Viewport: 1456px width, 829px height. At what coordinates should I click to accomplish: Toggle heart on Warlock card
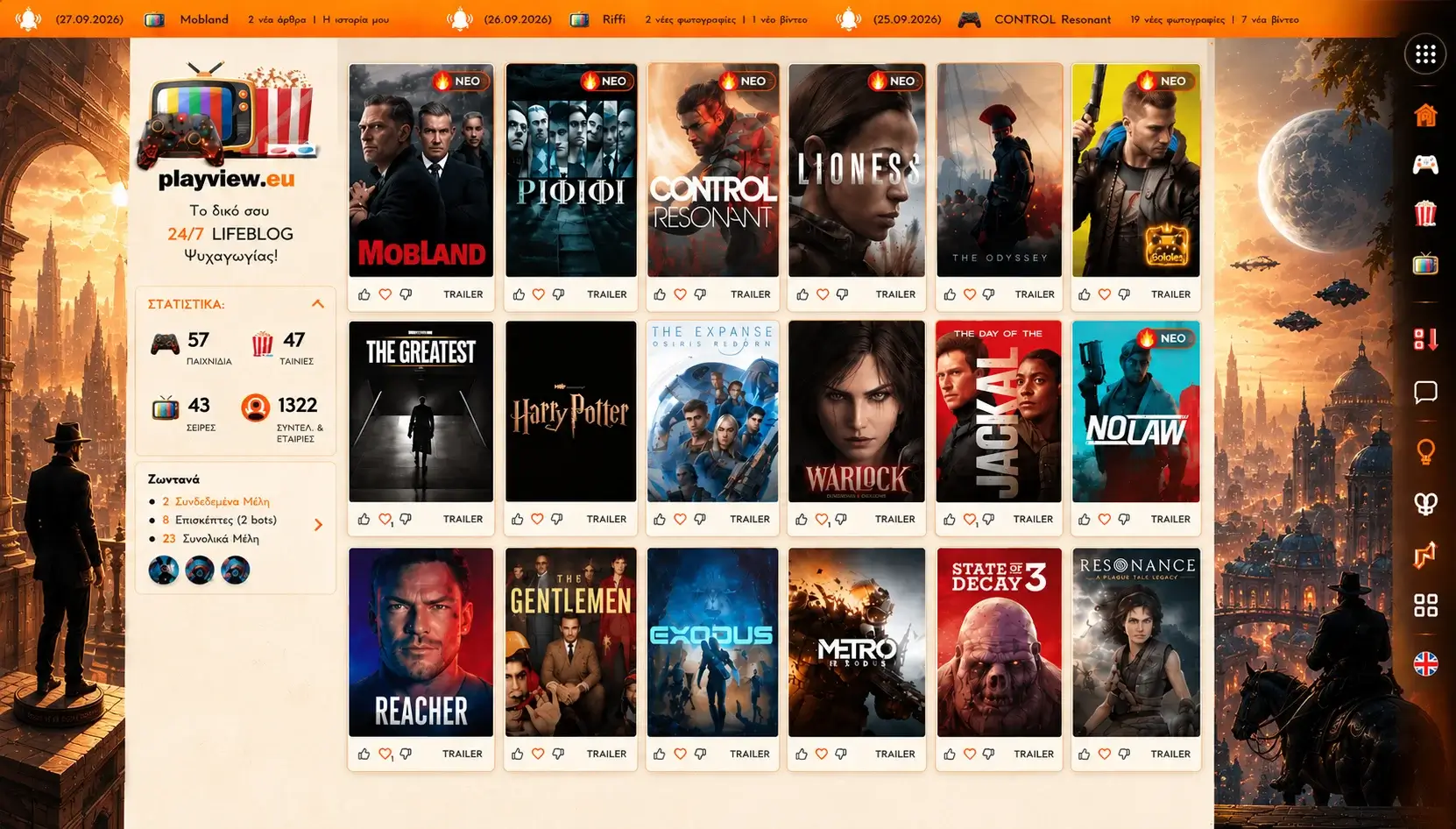click(x=822, y=519)
